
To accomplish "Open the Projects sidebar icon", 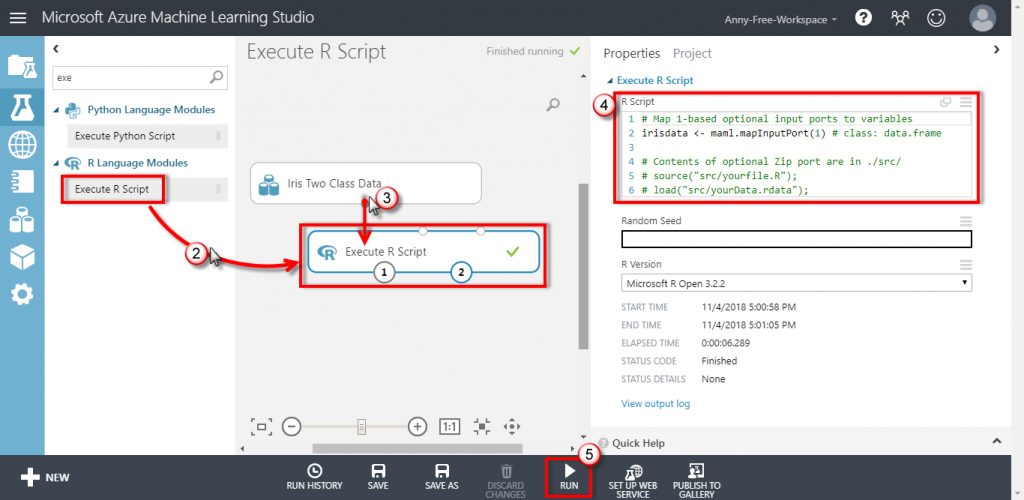I will point(22,67).
